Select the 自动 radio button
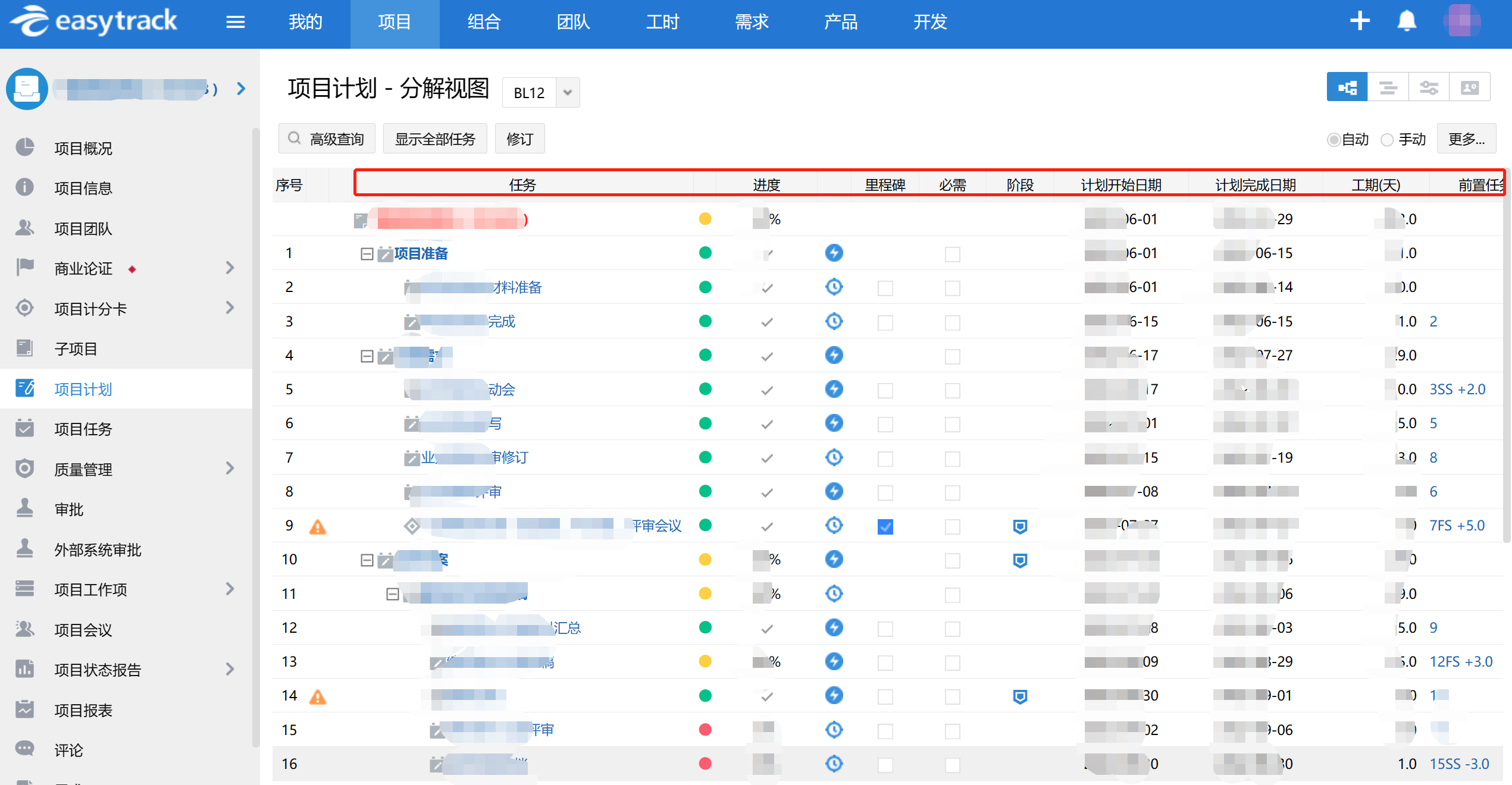The image size is (1512, 785). click(1333, 140)
